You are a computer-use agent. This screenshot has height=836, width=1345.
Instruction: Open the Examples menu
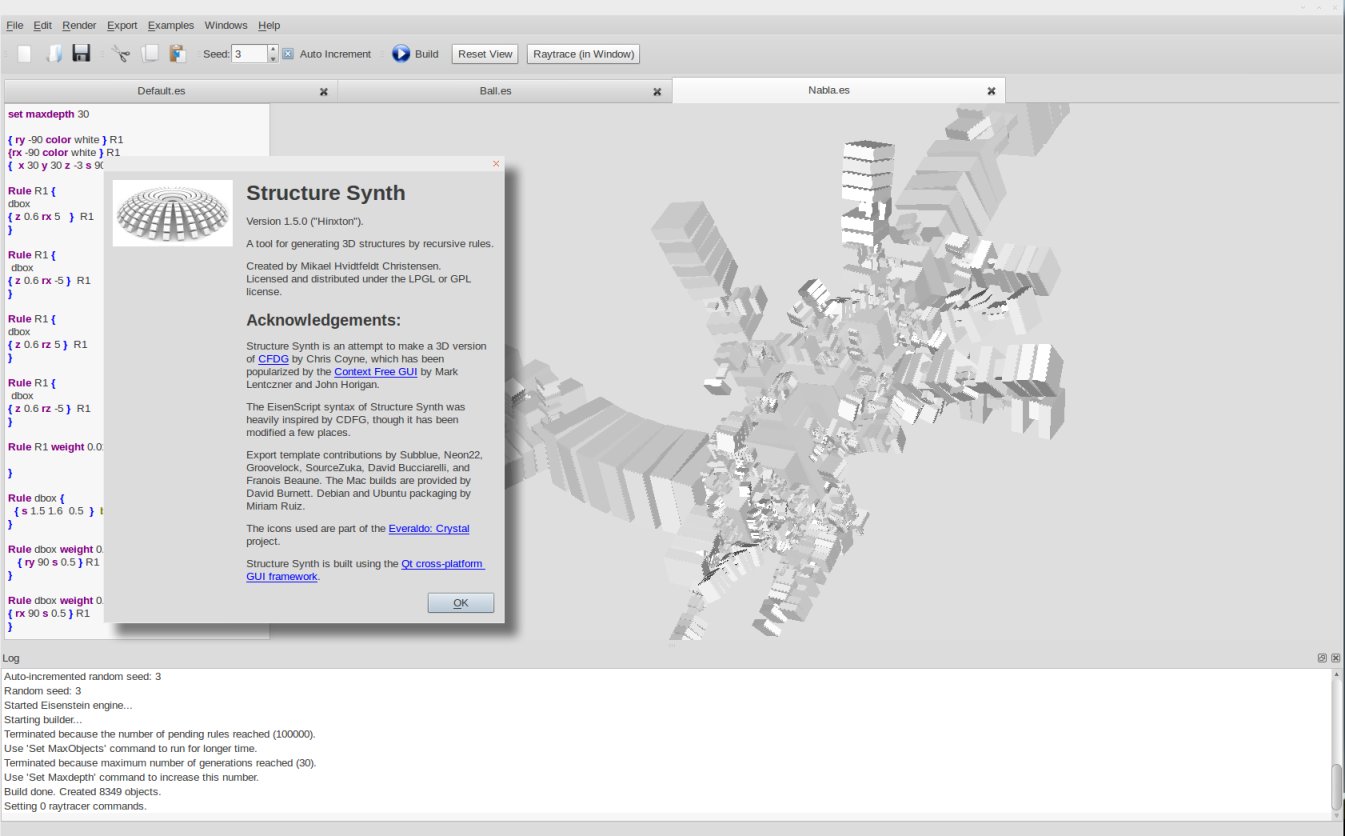[x=172, y=25]
